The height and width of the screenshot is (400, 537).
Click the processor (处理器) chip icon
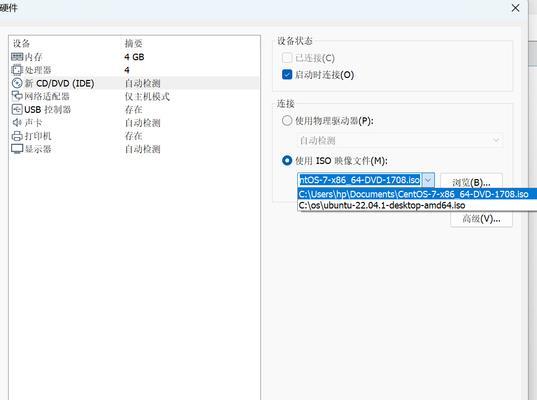coord(17,70)
